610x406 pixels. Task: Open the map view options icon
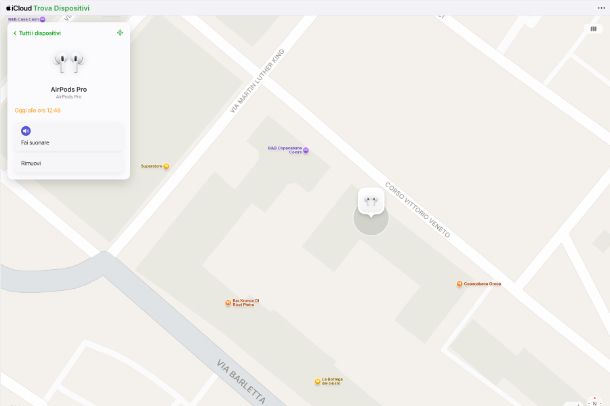(x=593, y=29)
